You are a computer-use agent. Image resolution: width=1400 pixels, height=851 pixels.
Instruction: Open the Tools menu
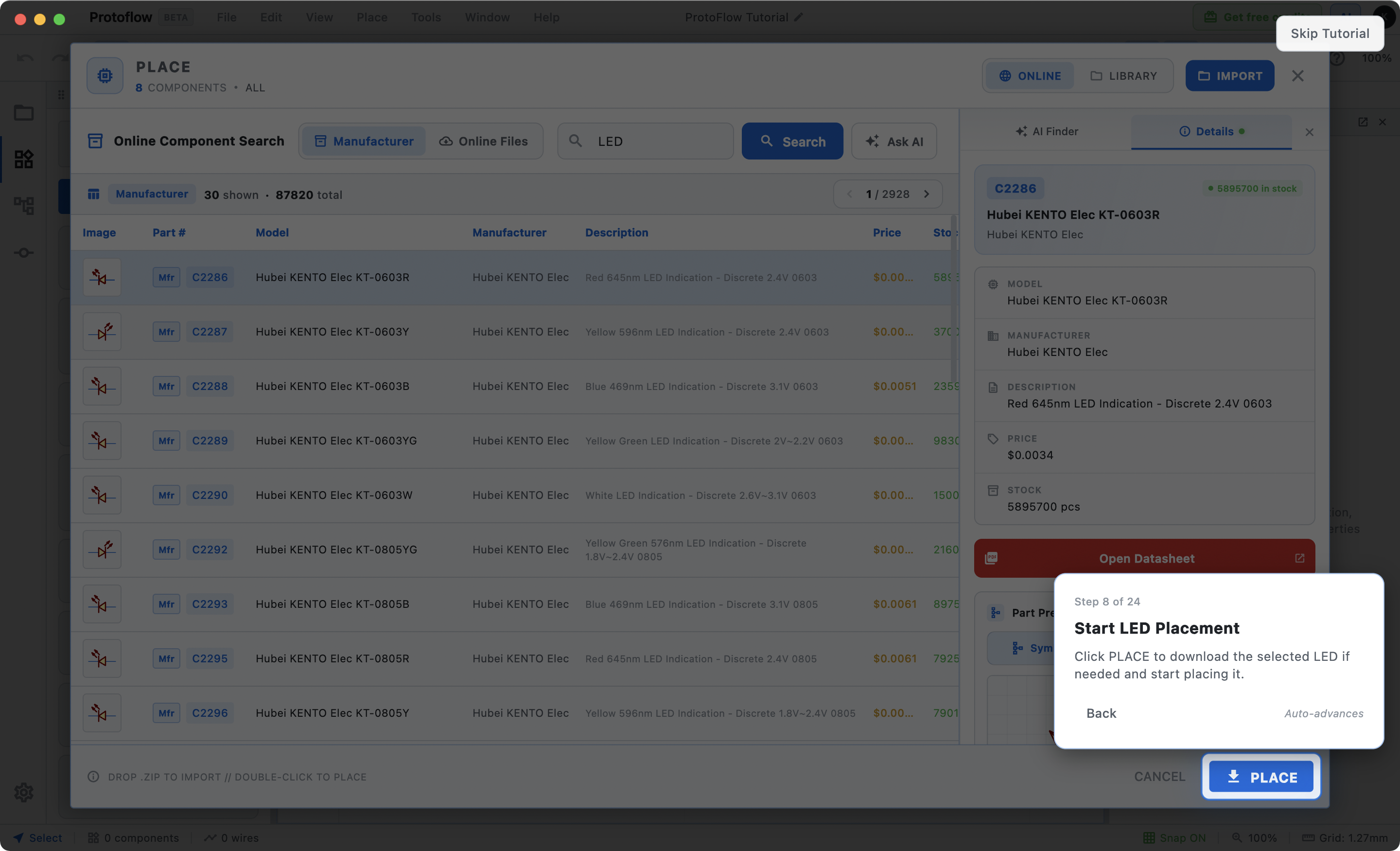pos(425,17)
